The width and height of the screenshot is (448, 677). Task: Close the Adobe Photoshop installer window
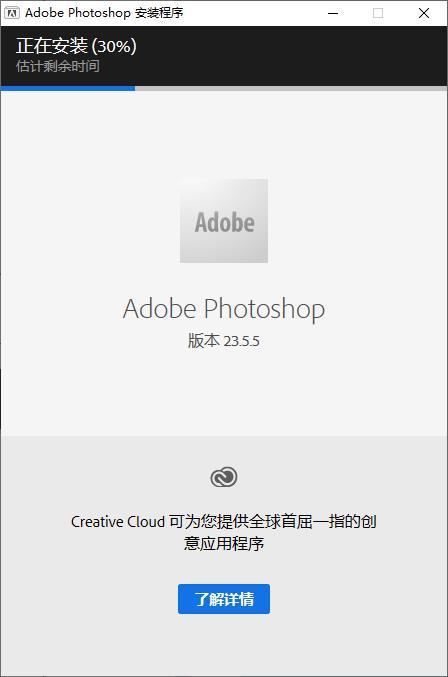click(424, 13)
